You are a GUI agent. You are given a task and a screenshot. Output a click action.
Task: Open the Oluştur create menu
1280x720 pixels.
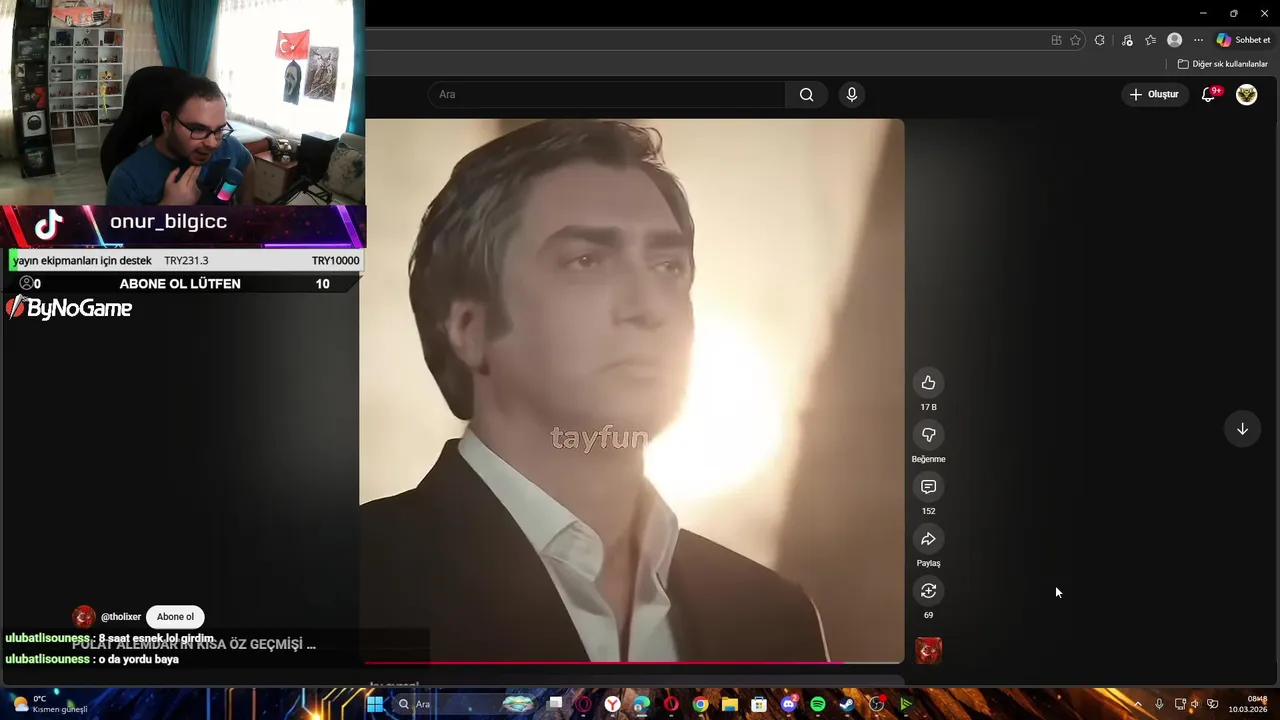click(x=1154, y=94)
